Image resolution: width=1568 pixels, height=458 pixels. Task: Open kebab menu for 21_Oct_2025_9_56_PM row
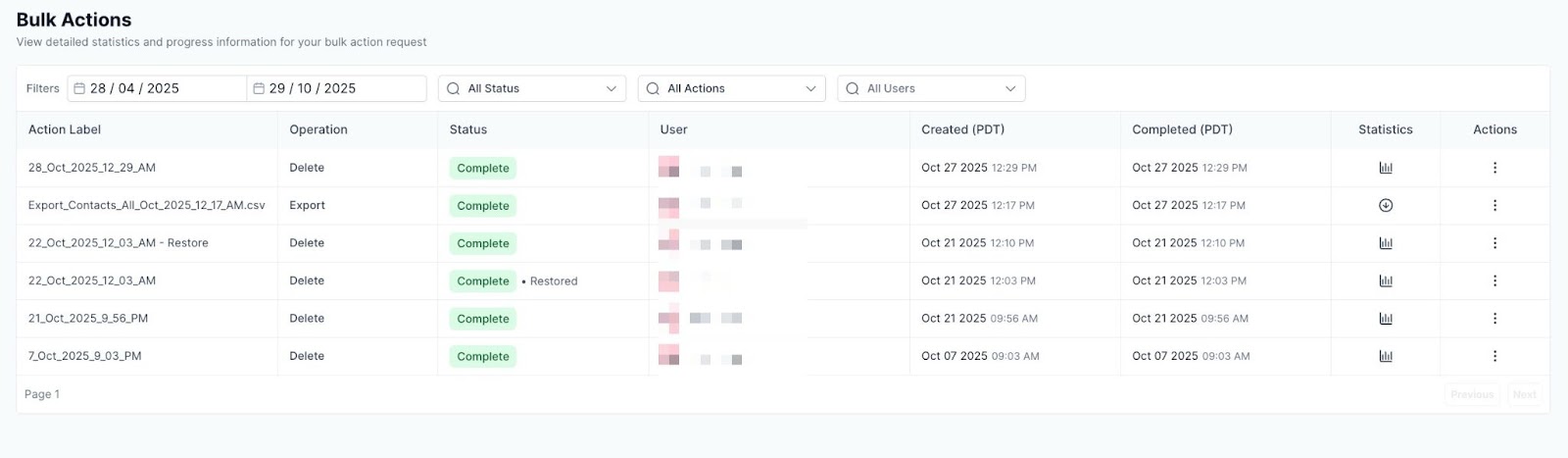[x=1494, y=319]
